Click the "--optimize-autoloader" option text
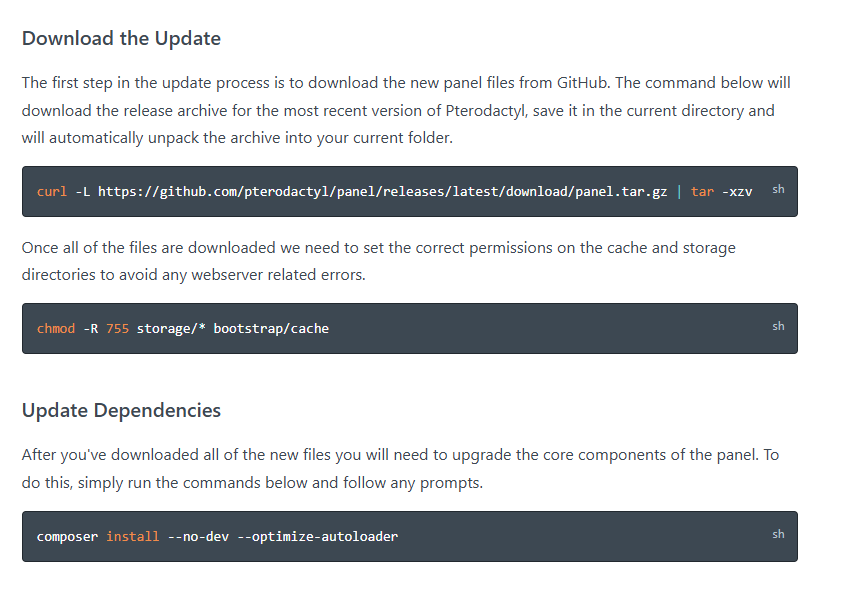Viewport: 850px width, 591px height. [x=318, y=537]
